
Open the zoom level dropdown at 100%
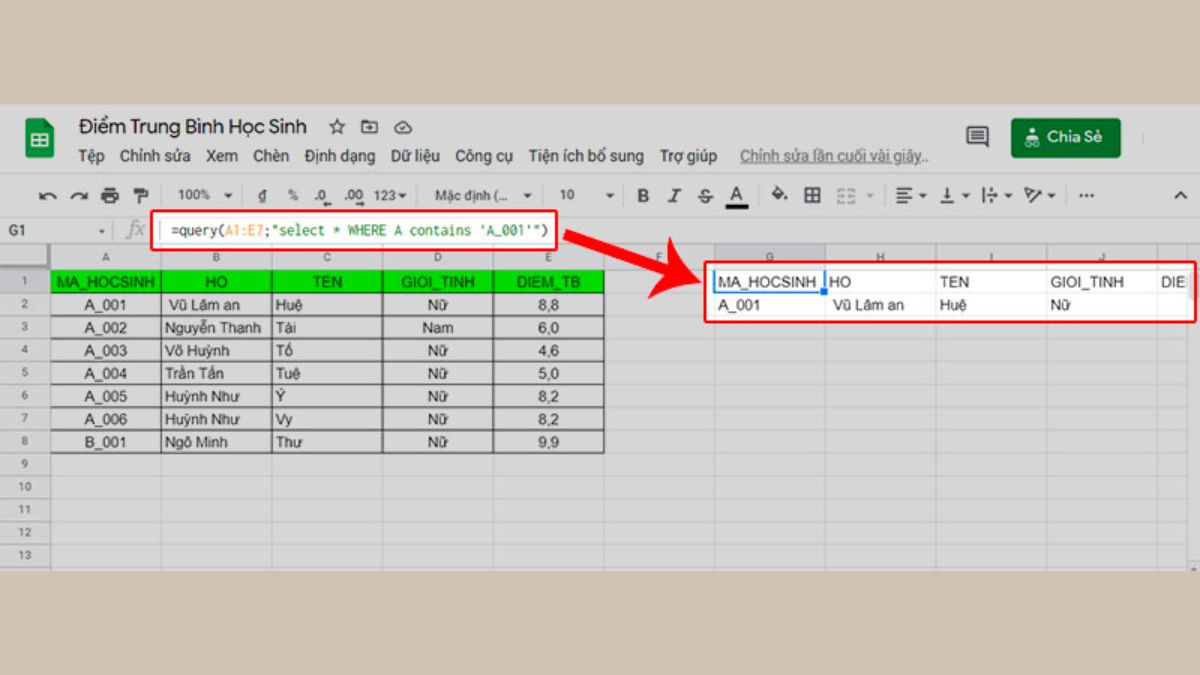200,195
